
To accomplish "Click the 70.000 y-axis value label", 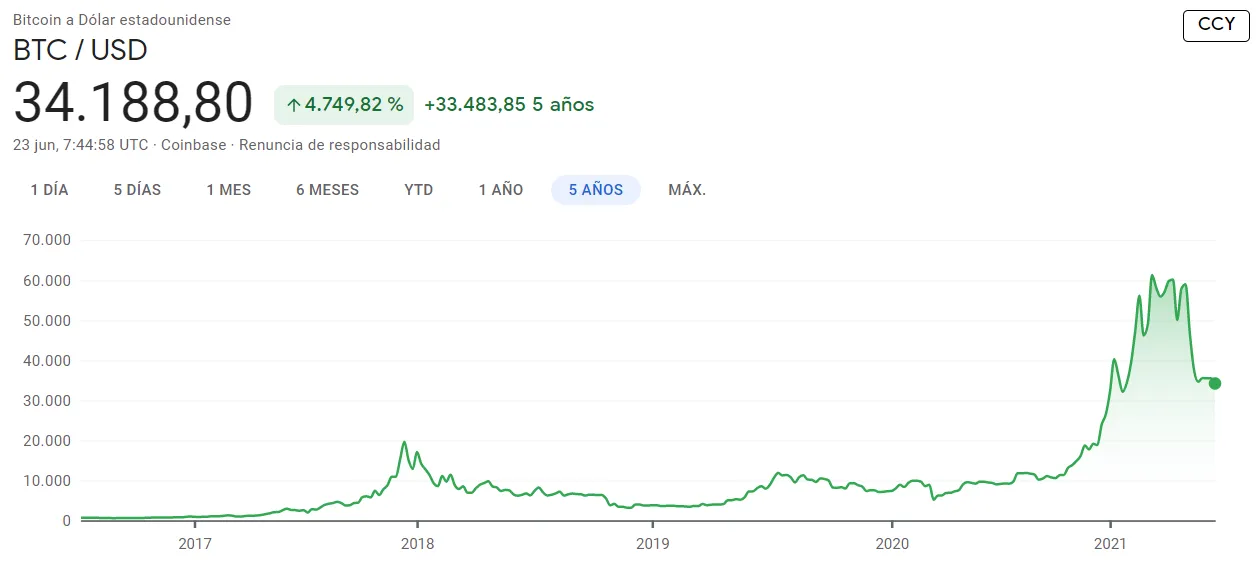I will pos(47,241).
